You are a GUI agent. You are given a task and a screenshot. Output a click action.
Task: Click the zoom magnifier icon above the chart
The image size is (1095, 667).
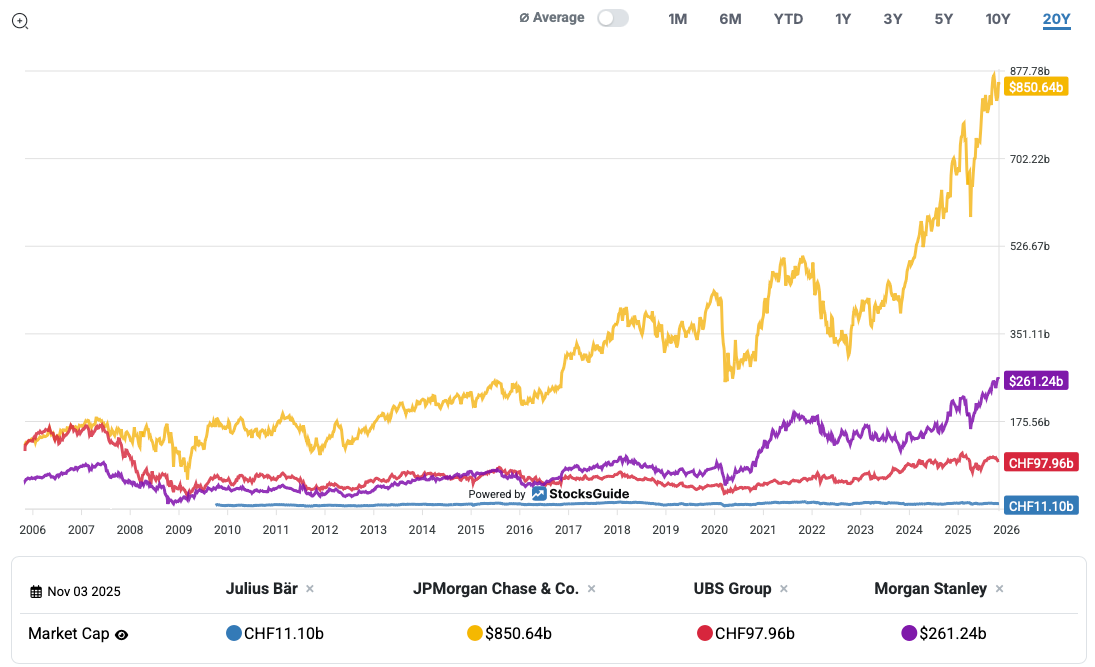20,21
